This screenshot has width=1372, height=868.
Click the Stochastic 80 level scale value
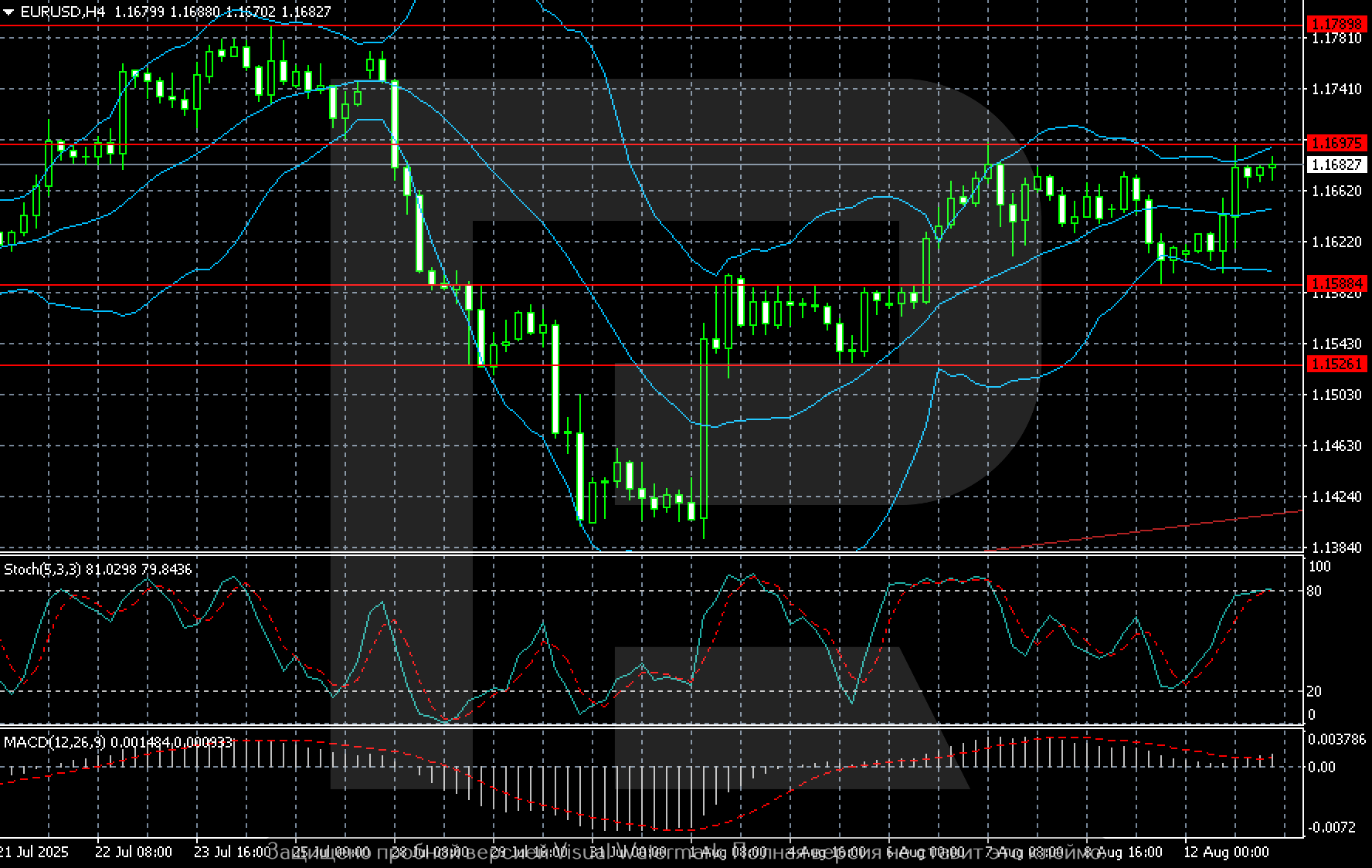tap(1313, 592)
